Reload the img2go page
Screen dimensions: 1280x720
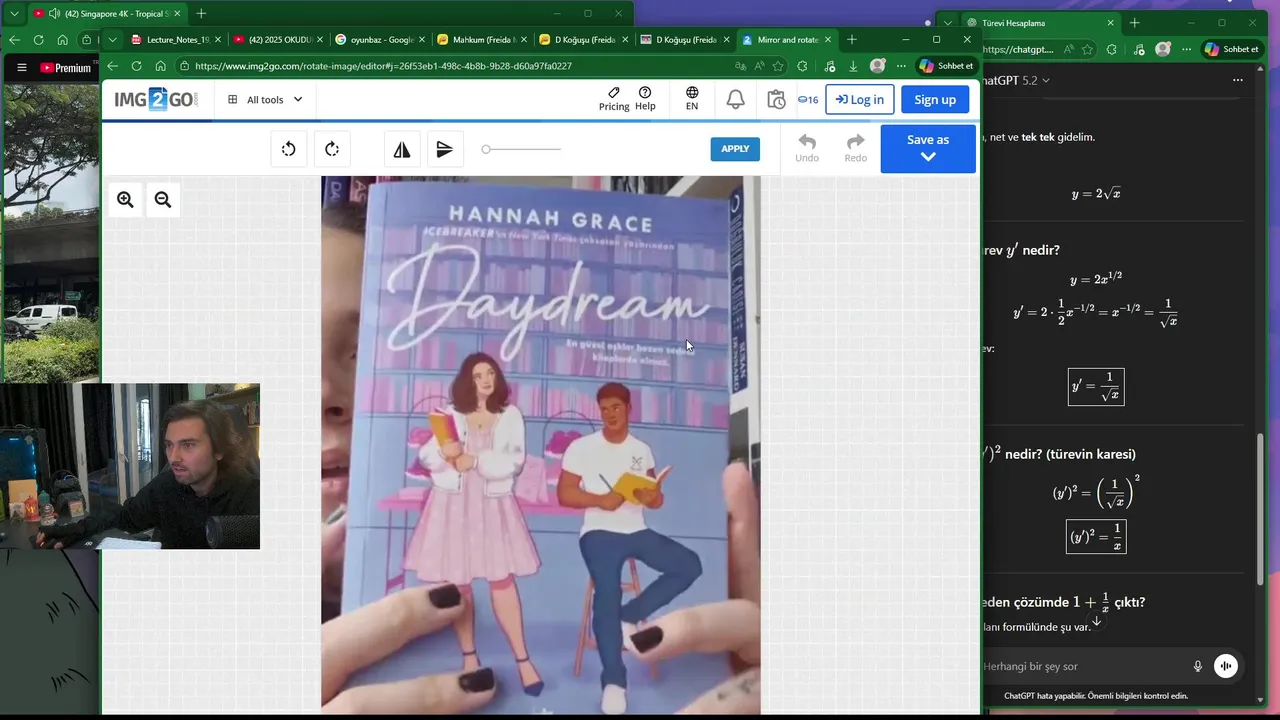tap(136, 66)
